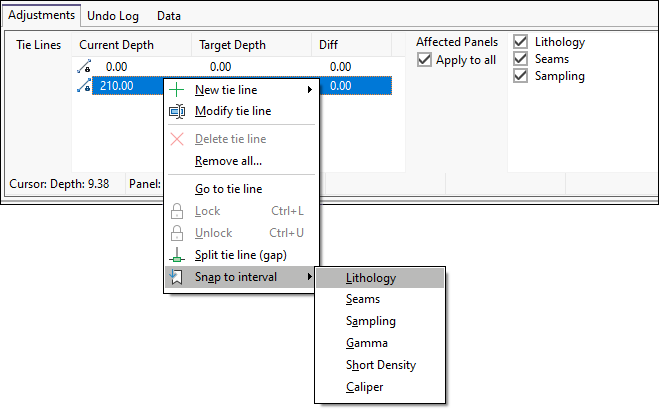
Task: Click the Modify tie line icon
Action: (177, 111)
